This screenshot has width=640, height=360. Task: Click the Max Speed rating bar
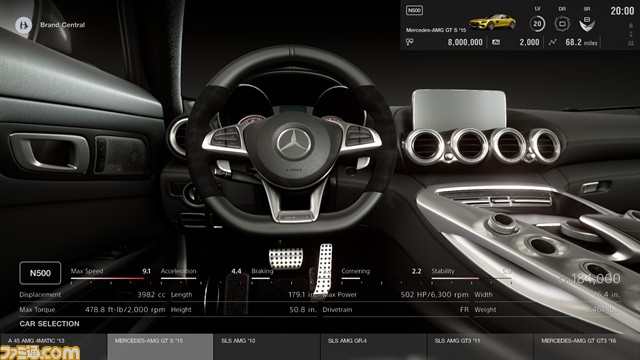pos(111,279)
